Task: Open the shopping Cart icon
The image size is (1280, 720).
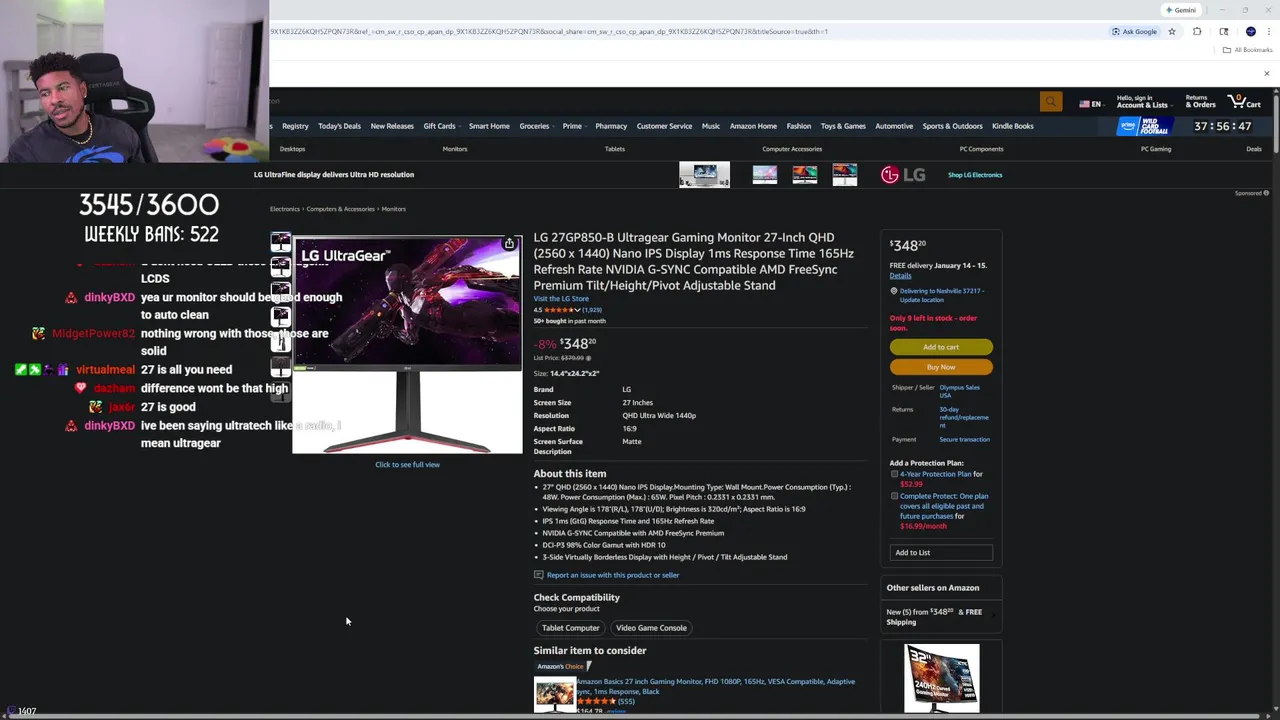Action: [1245, 101]
